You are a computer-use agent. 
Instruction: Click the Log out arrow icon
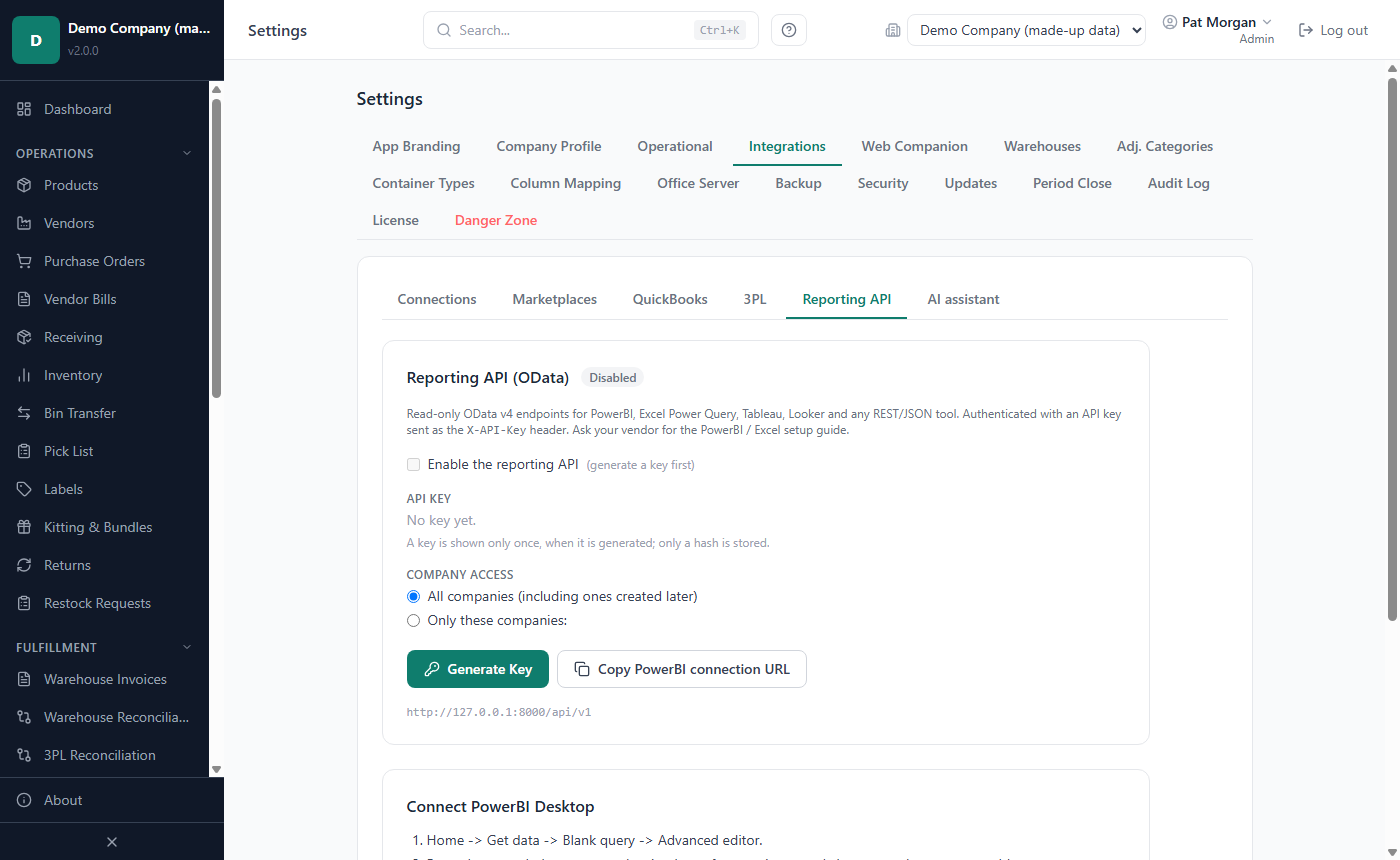coord(1306,30)
